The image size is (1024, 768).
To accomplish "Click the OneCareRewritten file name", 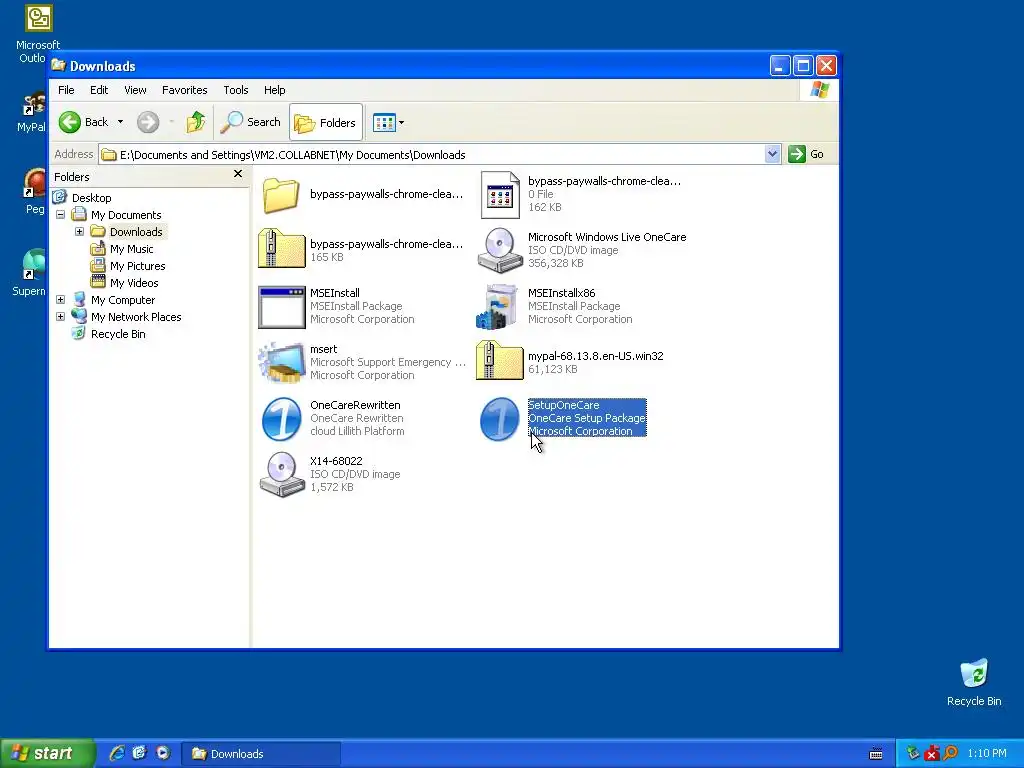I will coord(355,405).
